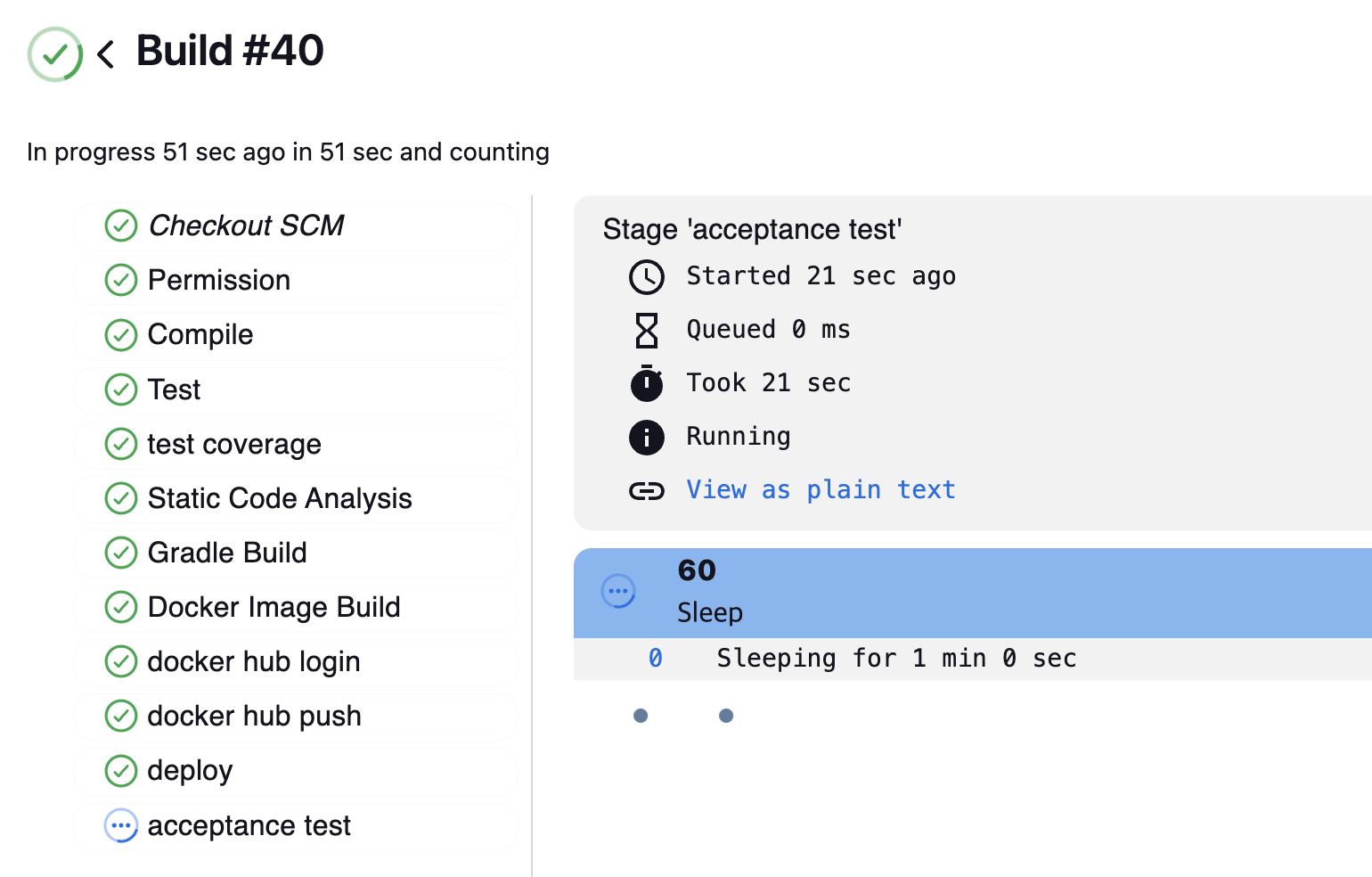Click the clock icon beside Started
This screenshot has width=1372, height=877.
[x=646, y=277]
